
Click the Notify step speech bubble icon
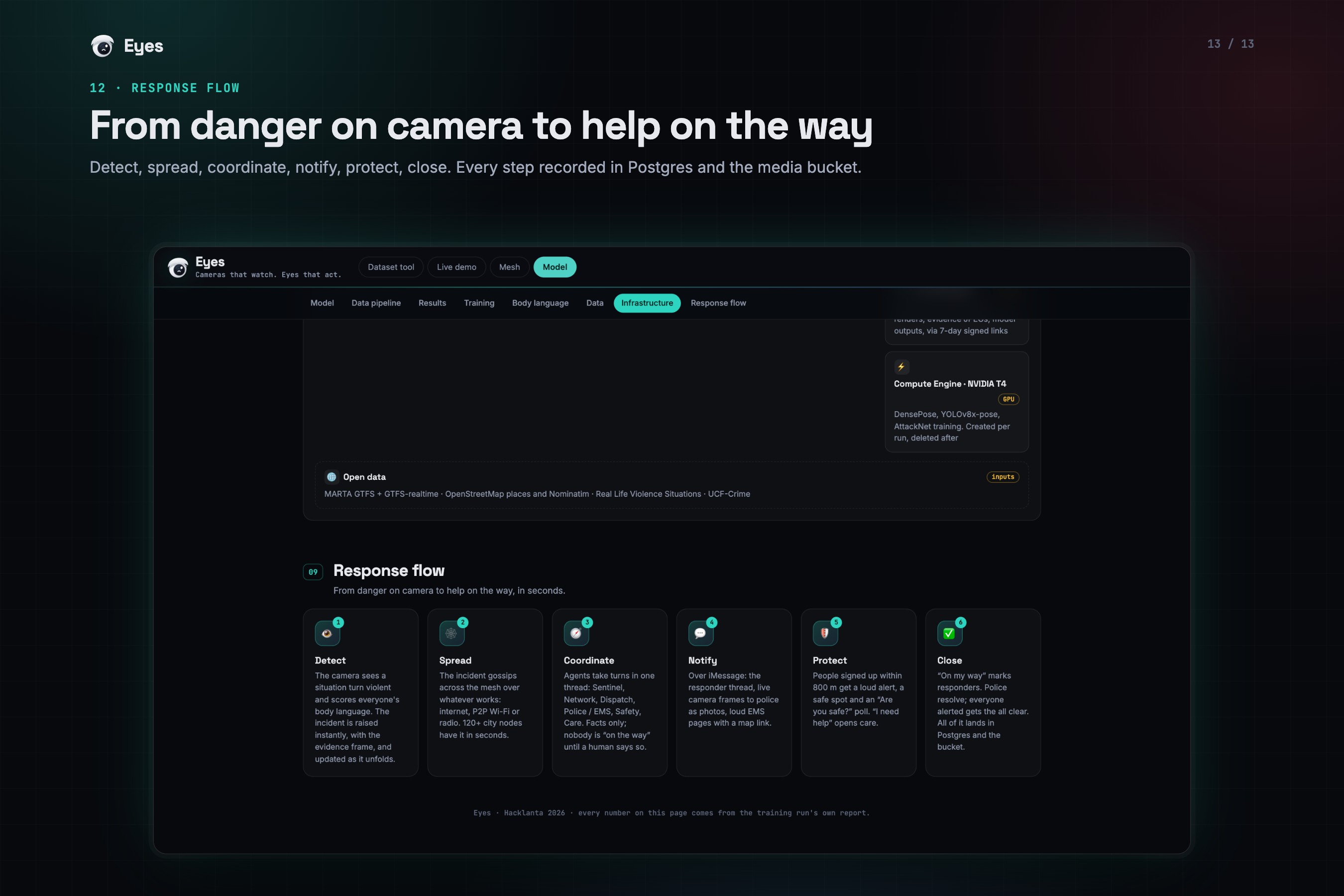pos(700,633)
